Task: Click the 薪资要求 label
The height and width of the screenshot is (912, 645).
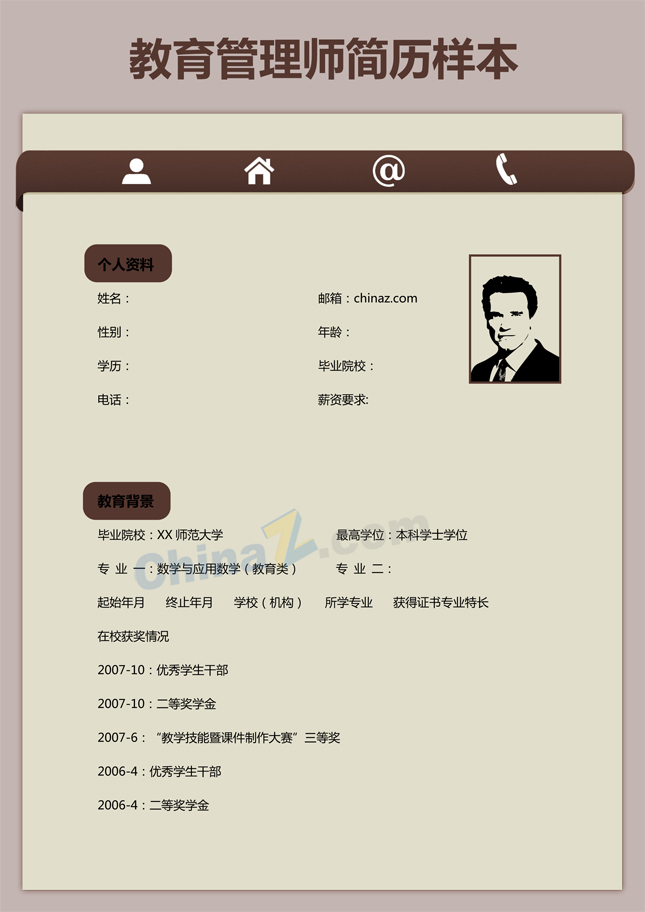Action: point(343,400)
